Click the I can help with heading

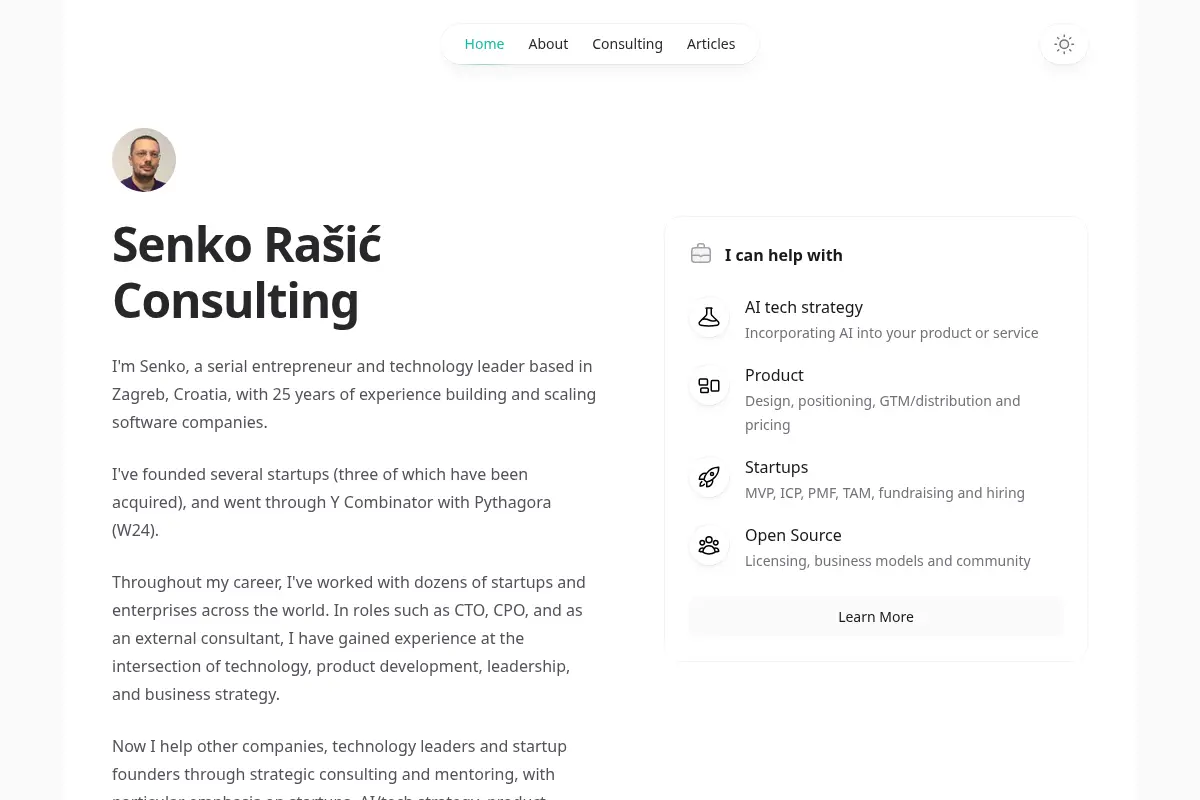[784, 255]
